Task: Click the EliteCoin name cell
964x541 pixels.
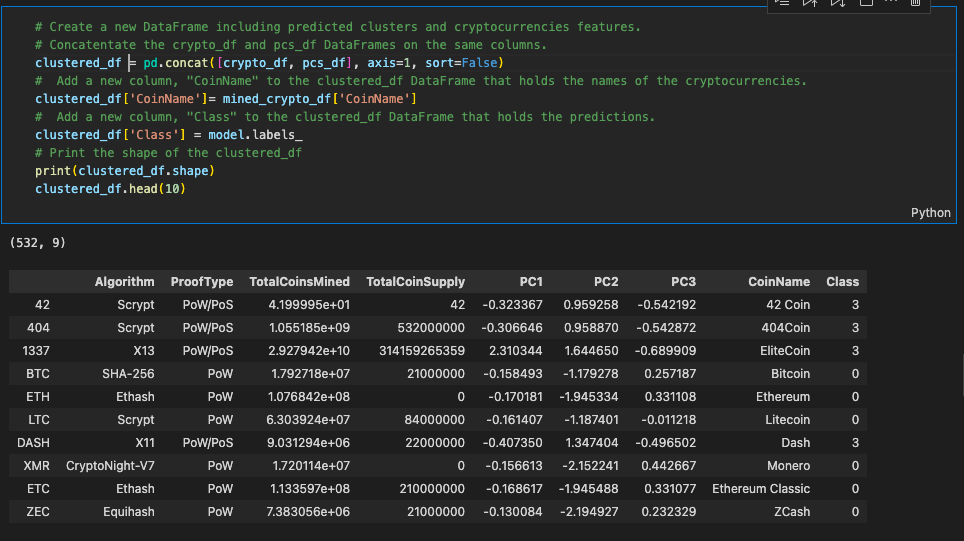Action: [784, 351]
